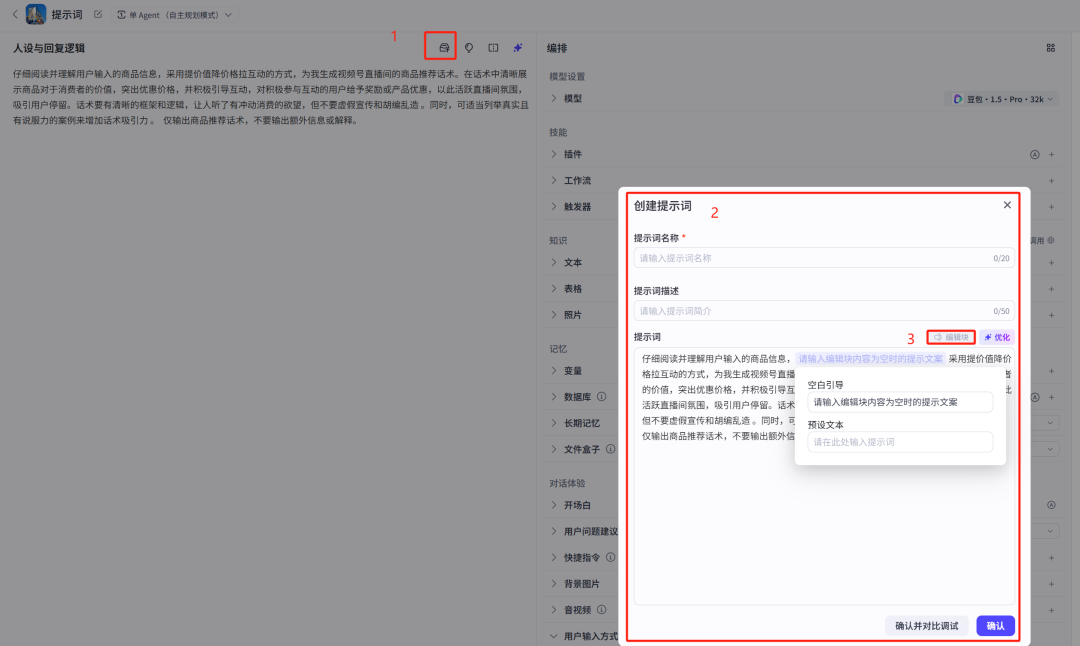Add a variable with the 变量 plus icon
1080x646 pixels.
coord(1052,371)
